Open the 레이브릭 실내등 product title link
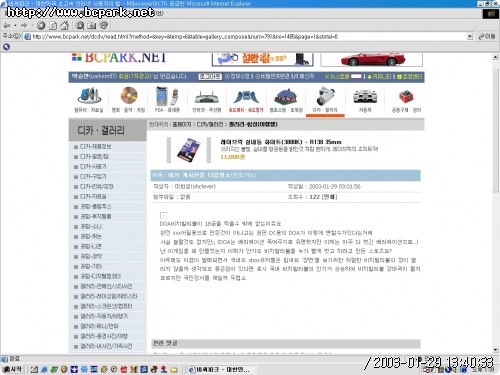The height and width of the screenshot is (375, 500). point(281,142)
